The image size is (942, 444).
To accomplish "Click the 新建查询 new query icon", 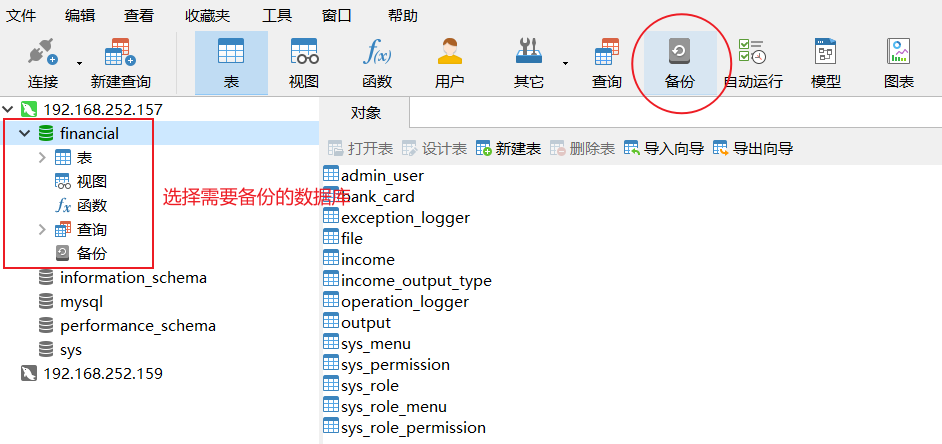I will 120,63.
